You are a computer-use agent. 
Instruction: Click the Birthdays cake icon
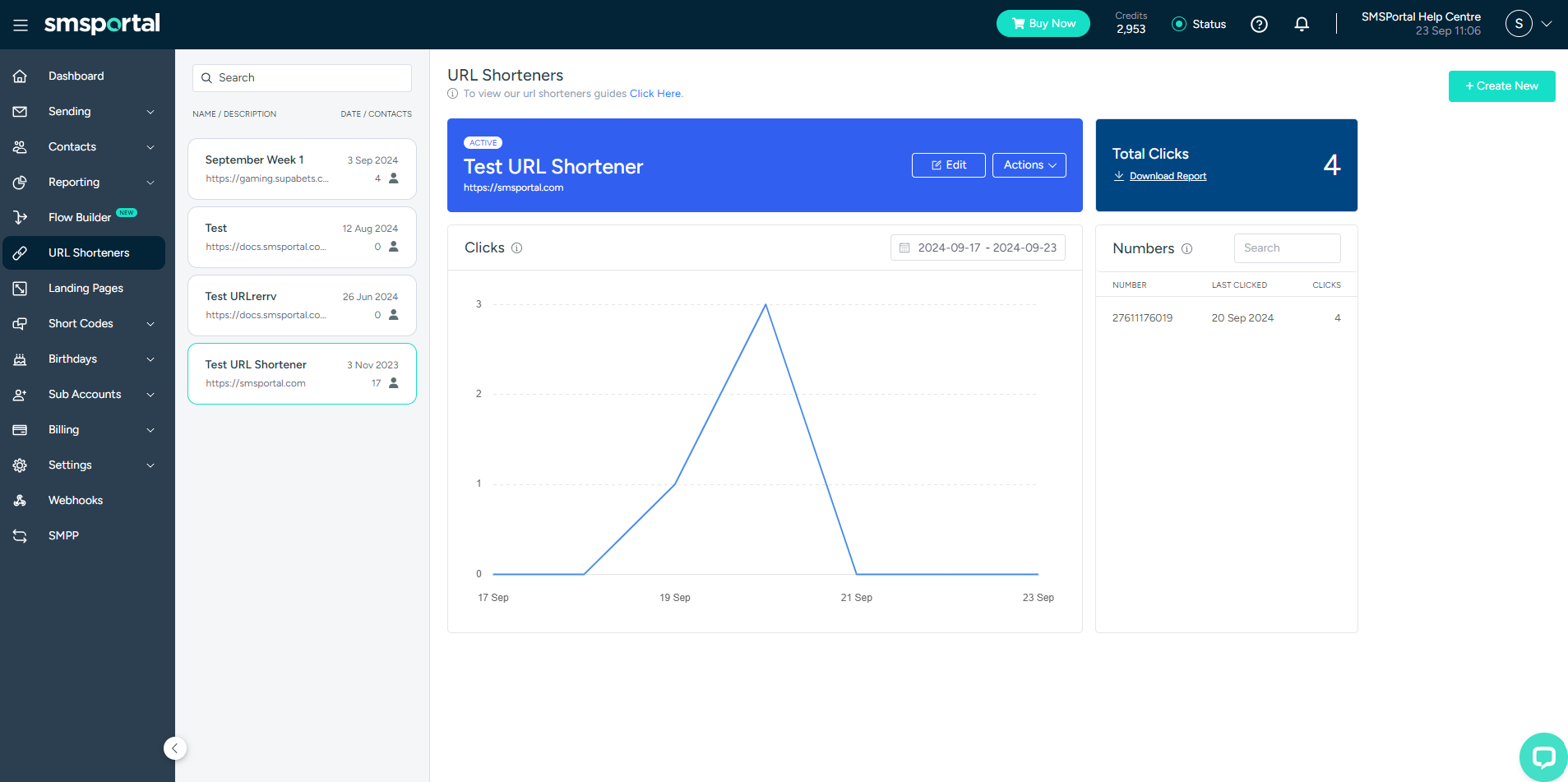click(21, 359)
